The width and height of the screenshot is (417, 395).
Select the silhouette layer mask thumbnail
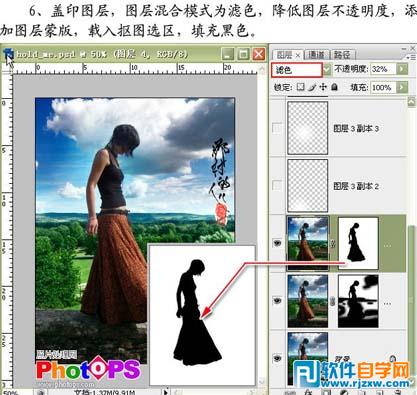pos(358,243)
